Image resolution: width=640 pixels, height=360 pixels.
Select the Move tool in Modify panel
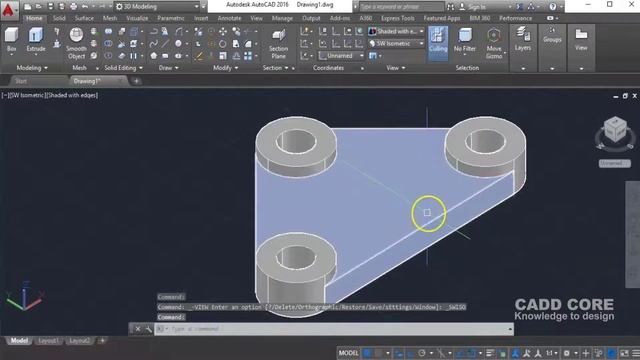[x=223, y=31]
